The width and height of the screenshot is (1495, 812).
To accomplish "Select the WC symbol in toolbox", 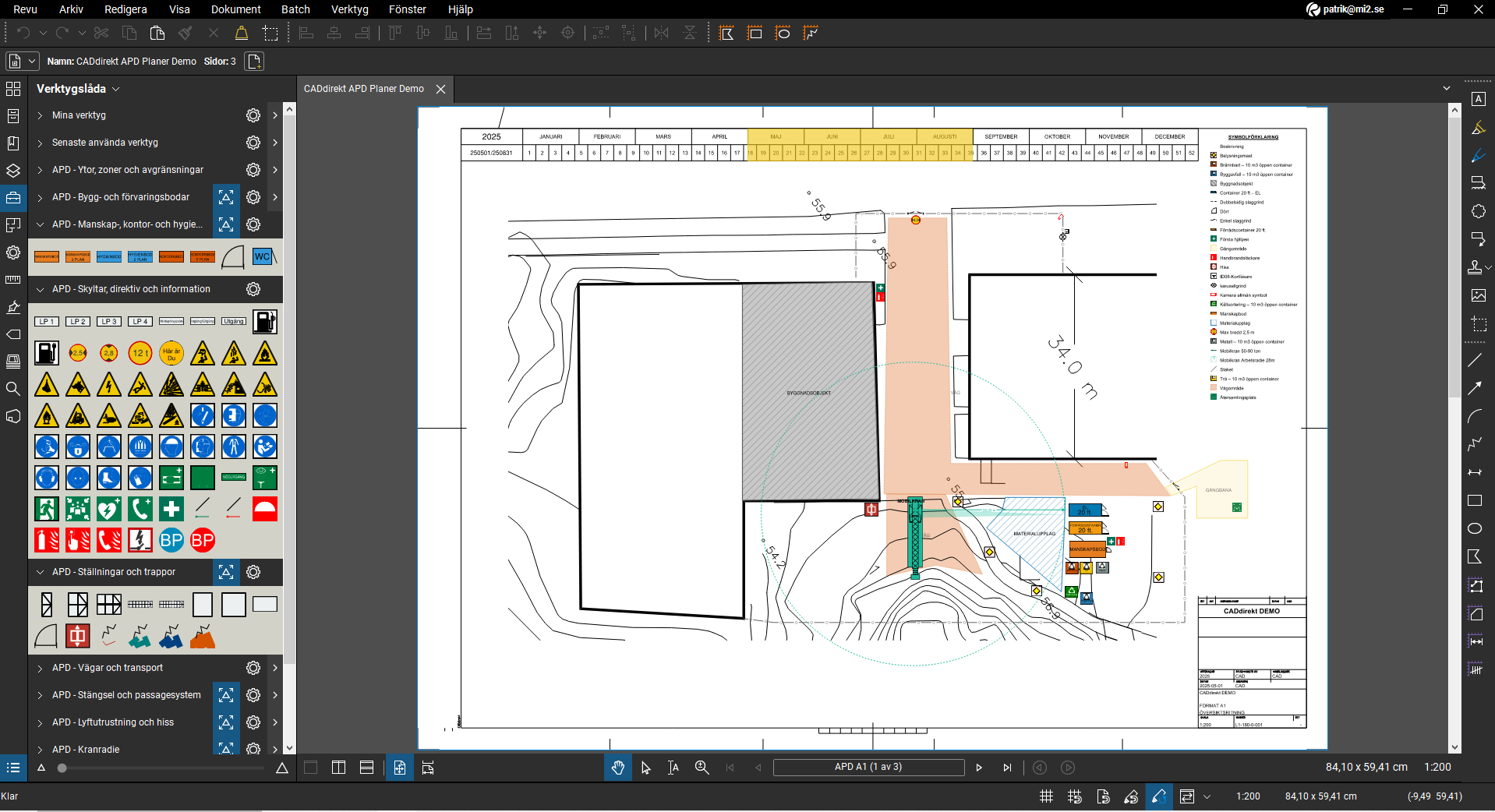I will click(263, 256).
